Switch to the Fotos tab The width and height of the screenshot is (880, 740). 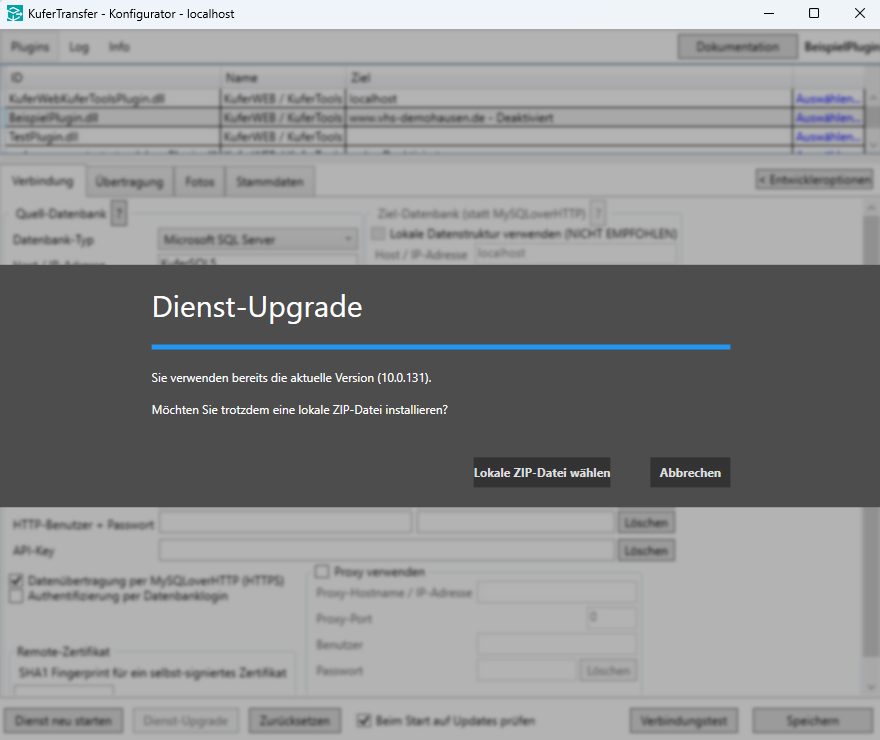[200, 182]
